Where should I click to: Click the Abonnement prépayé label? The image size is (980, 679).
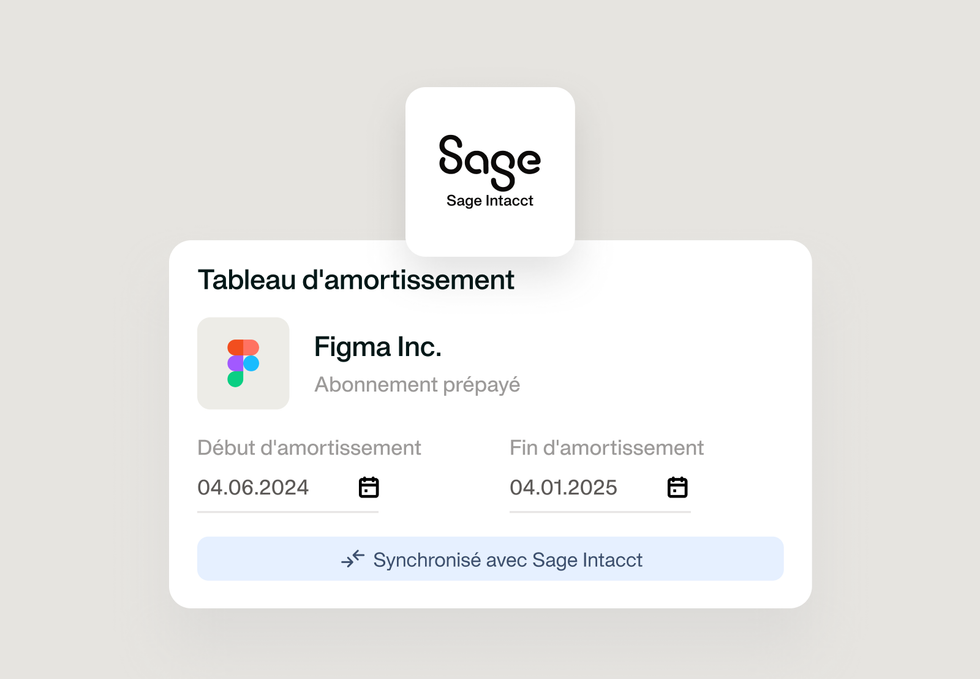click(x=416, y=384)
